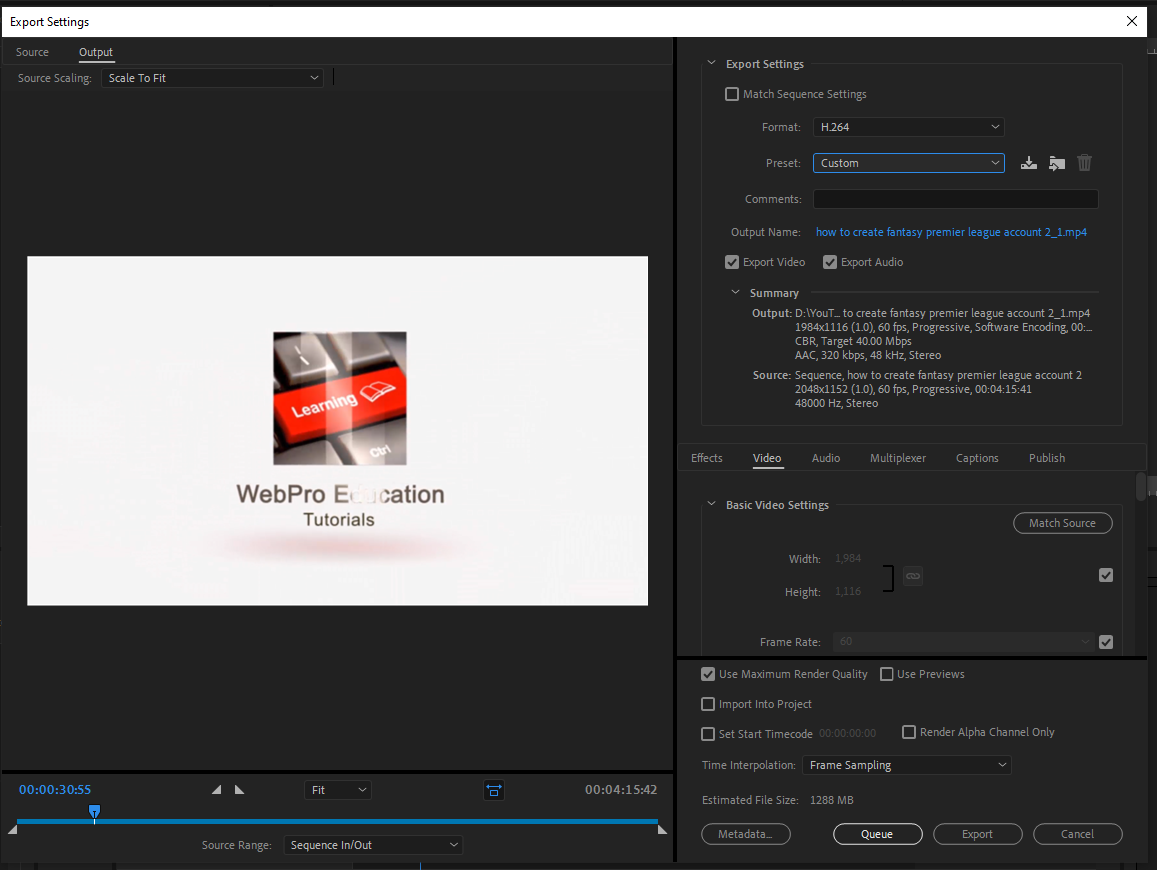Click the current timecode 00:00:30:55
Screen dimensions: 1157x870
tap(55, 790)
